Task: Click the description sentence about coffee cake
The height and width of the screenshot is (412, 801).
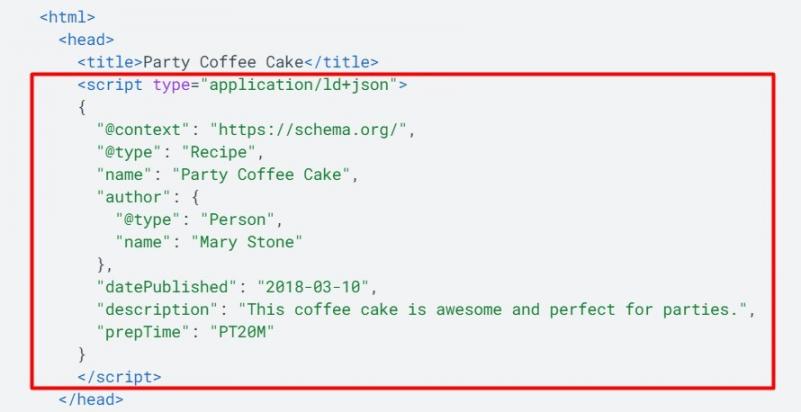Action: click(493, 309)
